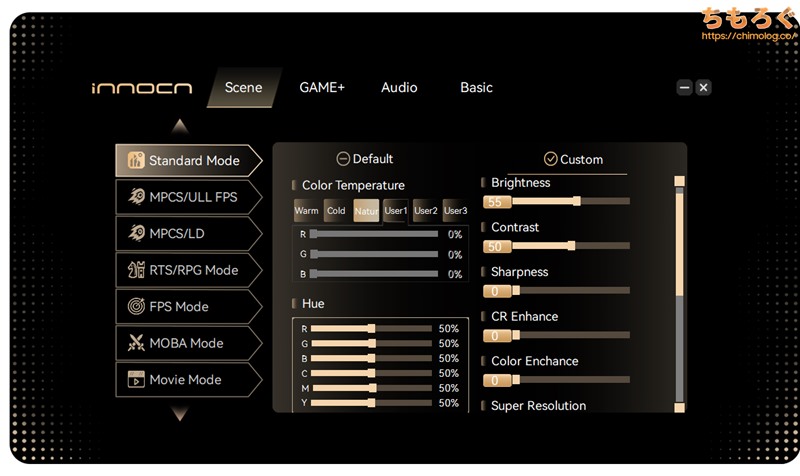The image size is (800, 476).
Task: Choose the MPCS/LD mode icon
Action: (x=134, y=234)
